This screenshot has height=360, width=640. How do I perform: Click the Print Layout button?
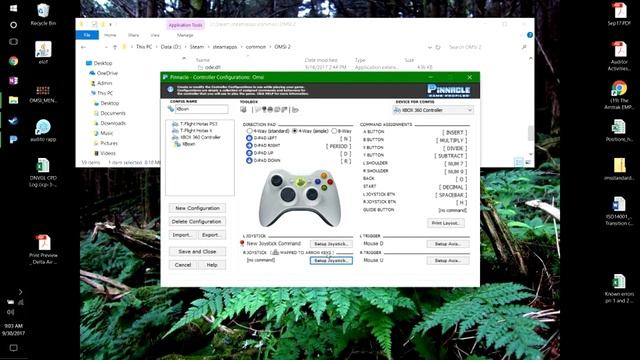(445, 223)
